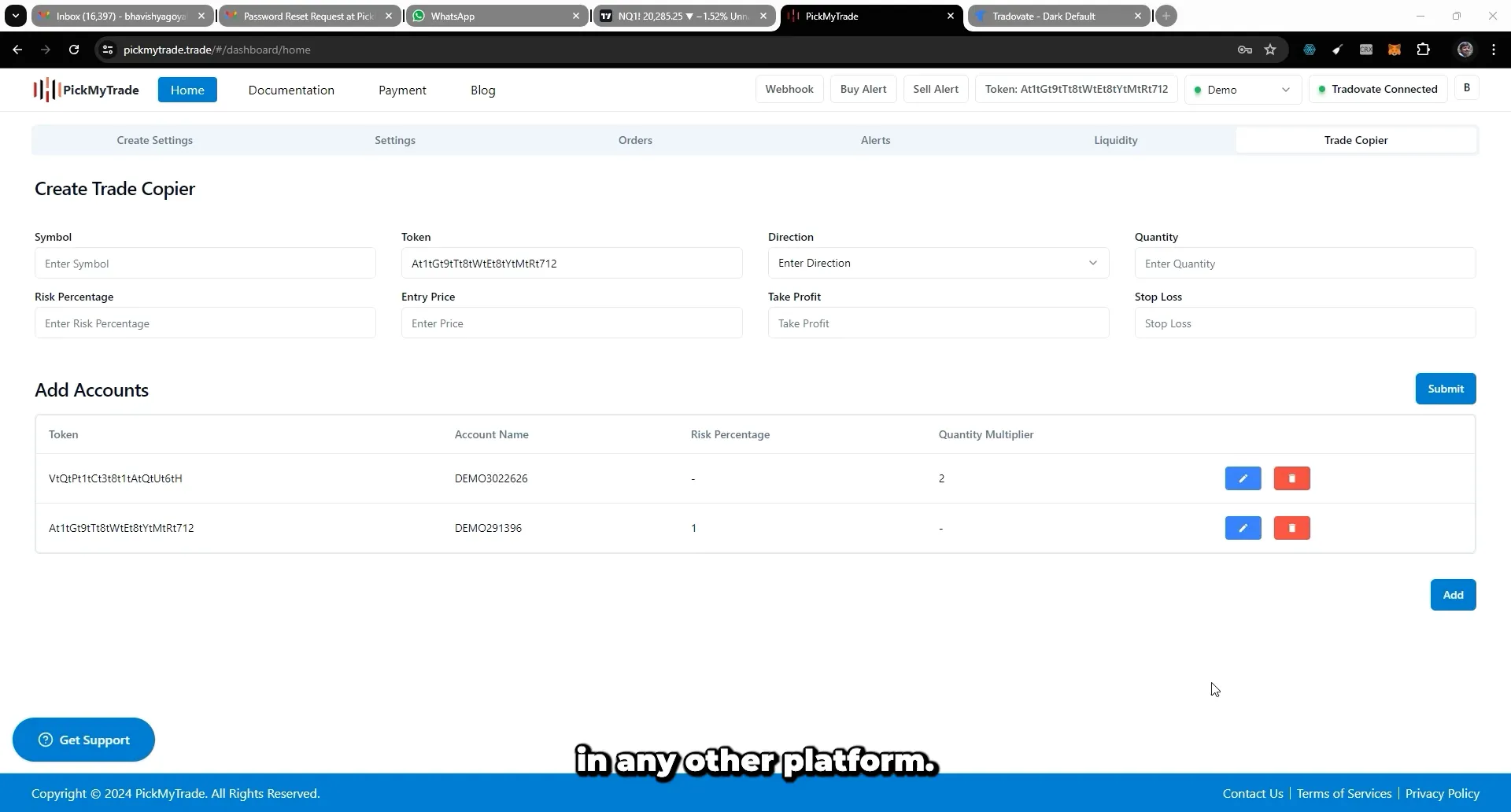Bookmark this page with star icon

(1270, 50)
